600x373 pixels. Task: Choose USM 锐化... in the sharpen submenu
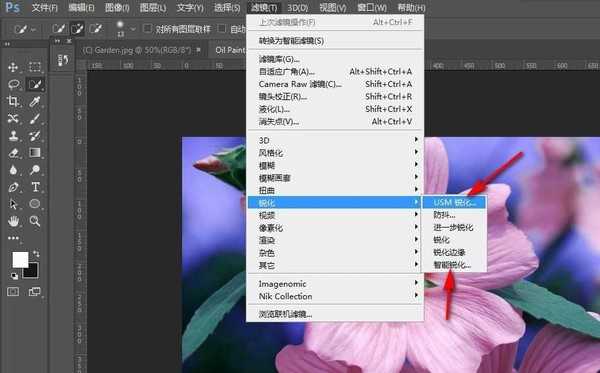454,202
